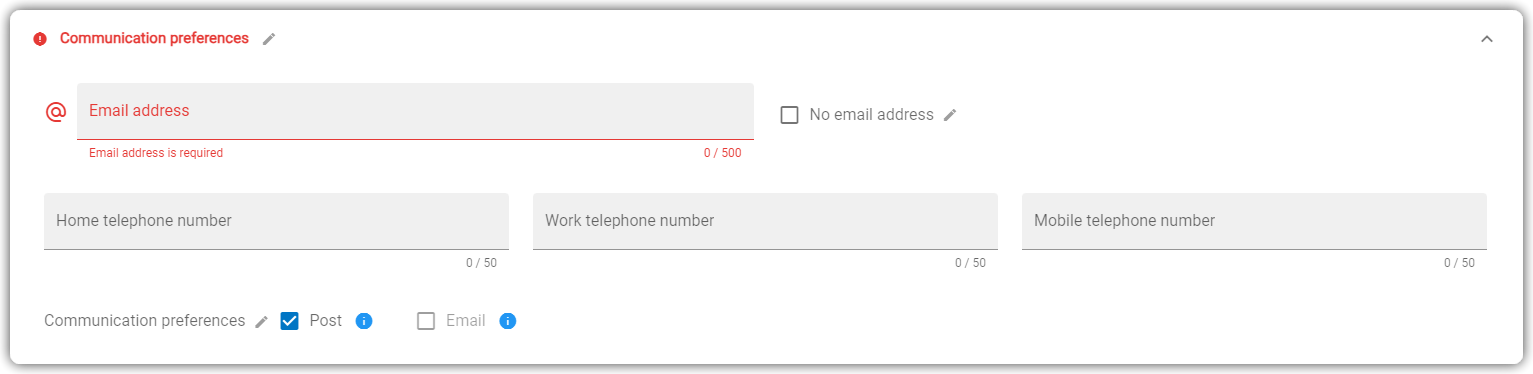Screen dimensions: 1533x374
Task: Open the info icon next to Post
Action: (364, 321)
